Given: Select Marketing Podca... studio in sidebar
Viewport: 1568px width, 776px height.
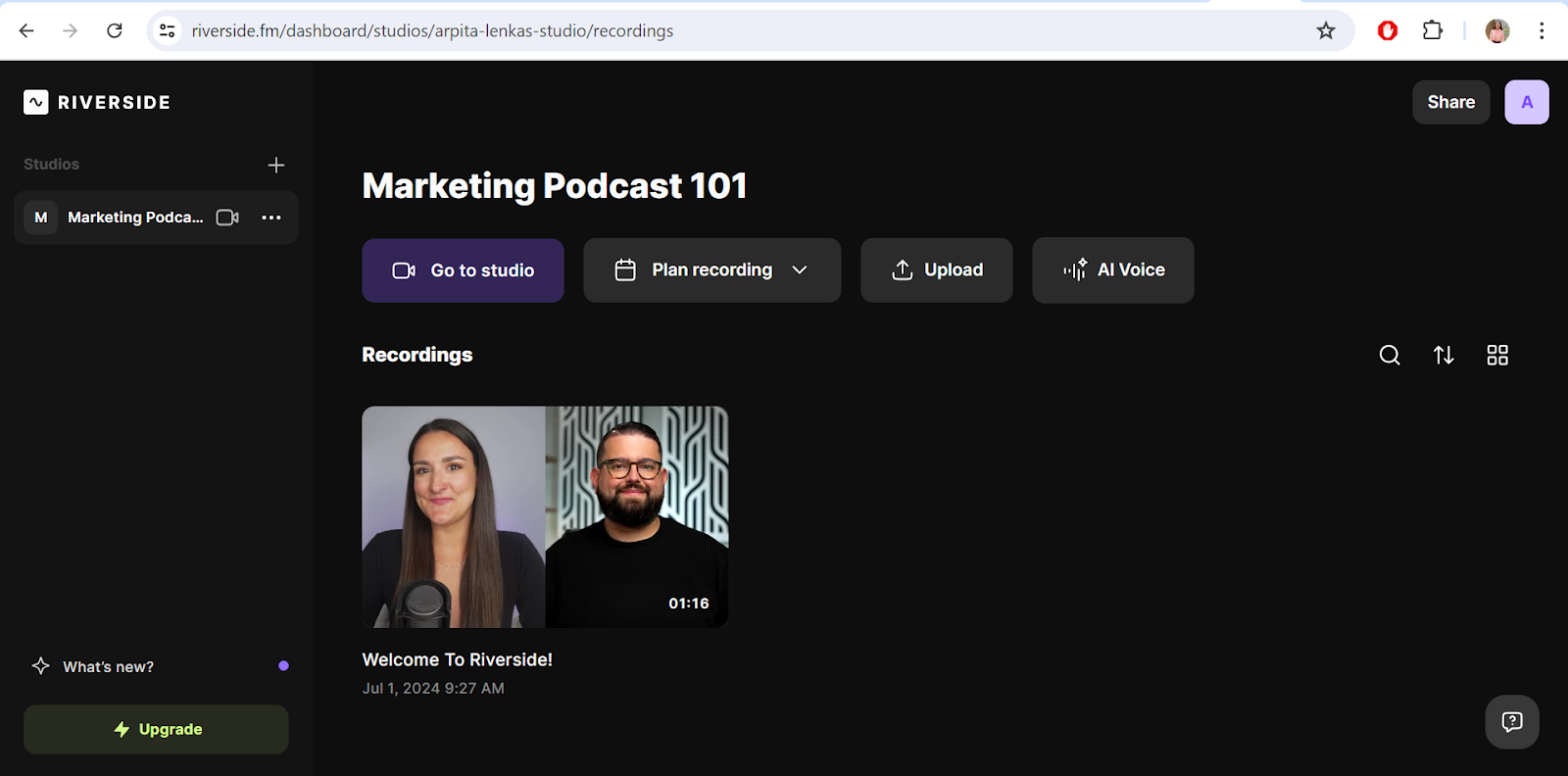Looking at the screenshot, I should click(156, 218).
